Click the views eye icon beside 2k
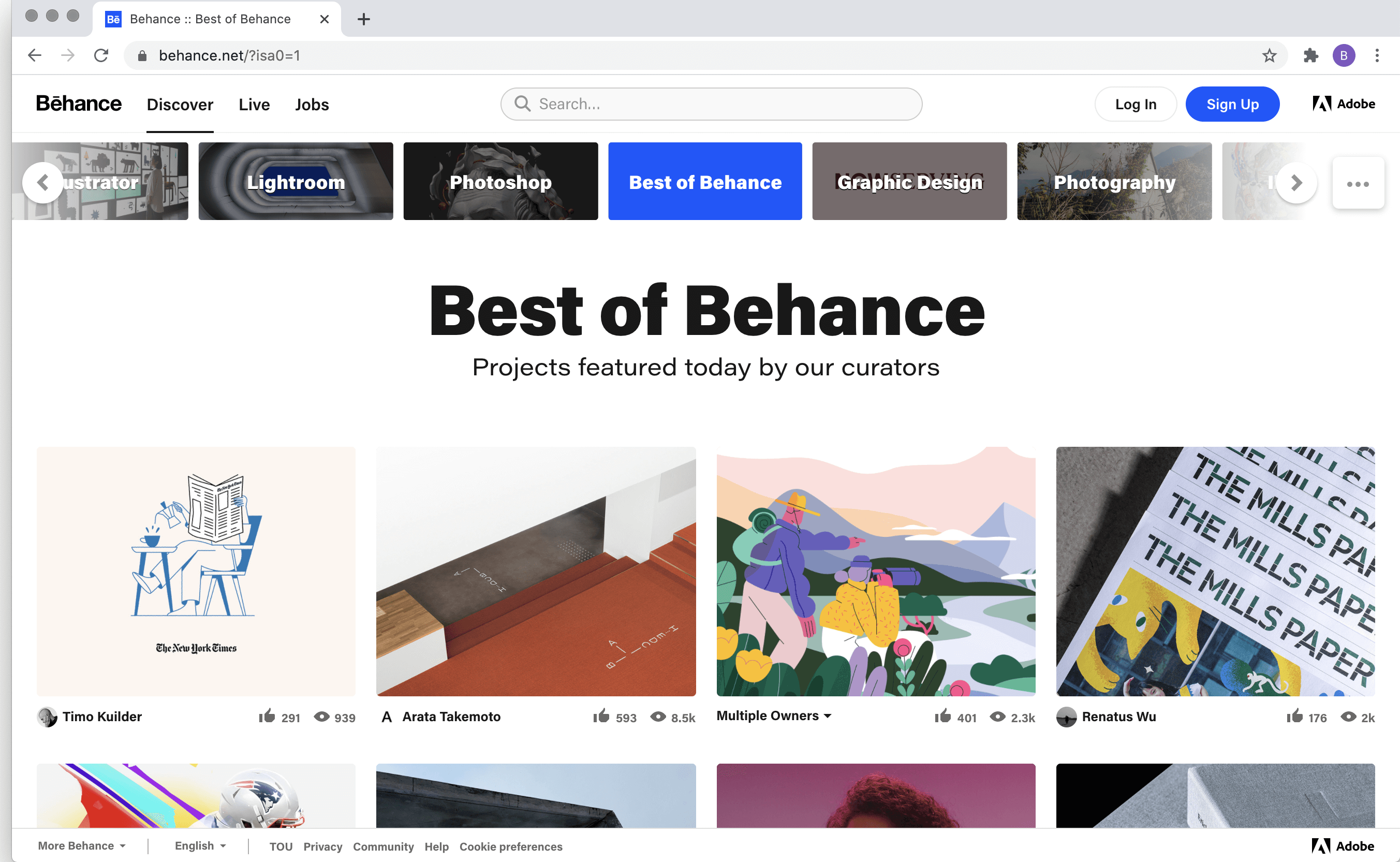This screenshot has width=1400, height=862. click(1348, 717)
